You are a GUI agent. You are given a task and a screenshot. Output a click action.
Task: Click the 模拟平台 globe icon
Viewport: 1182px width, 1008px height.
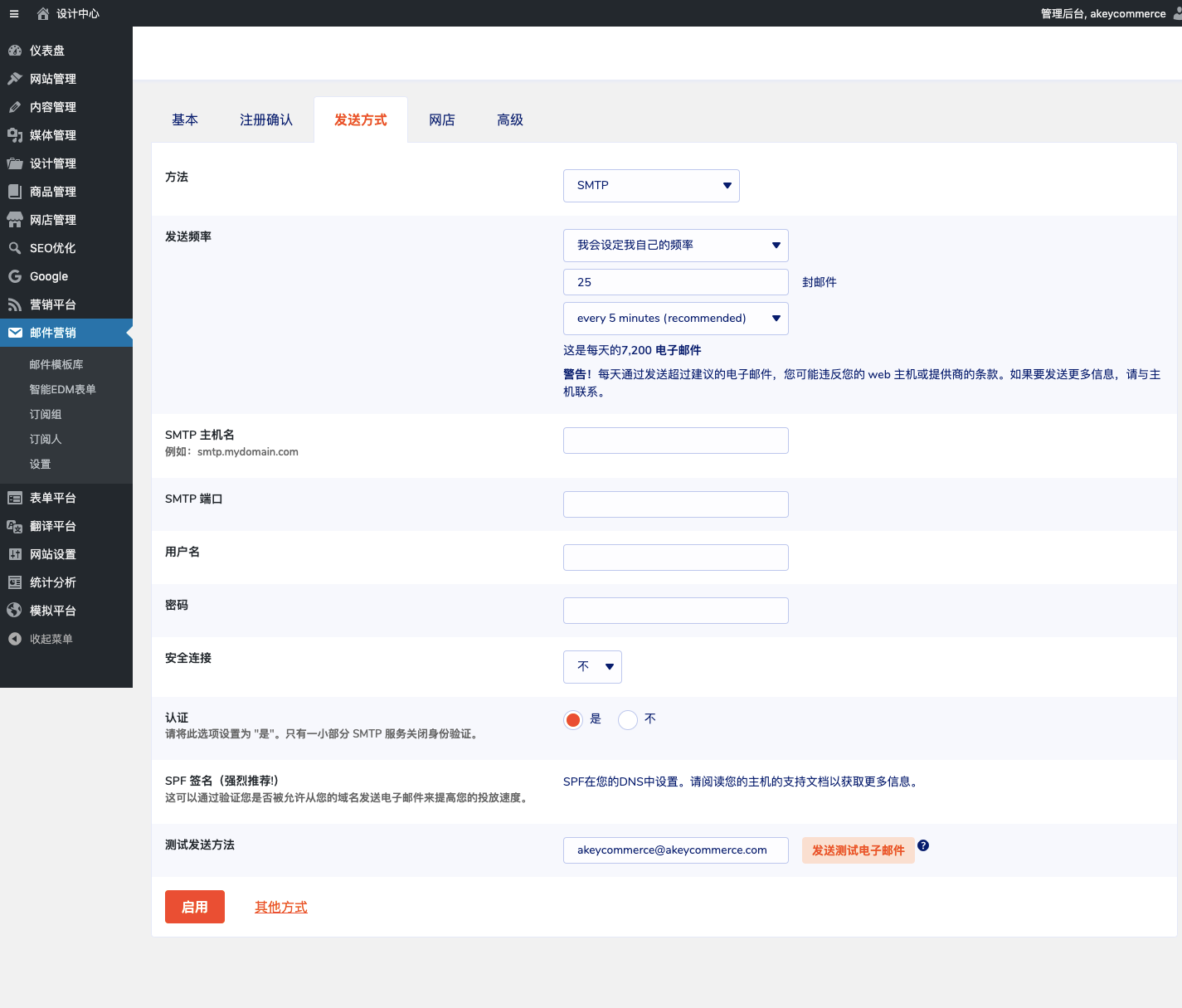(x=15, y=611)
